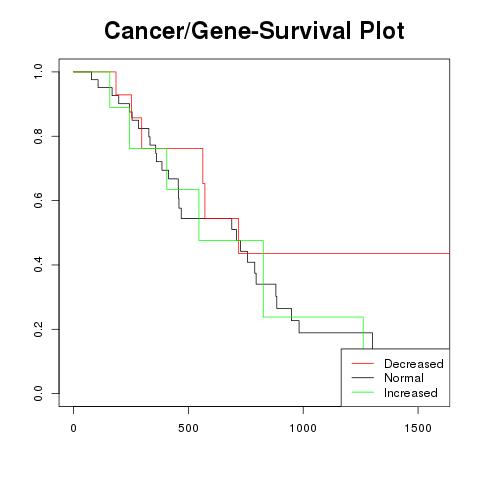
Task: Select the green Increased legend line
Action: pos(363,393)
